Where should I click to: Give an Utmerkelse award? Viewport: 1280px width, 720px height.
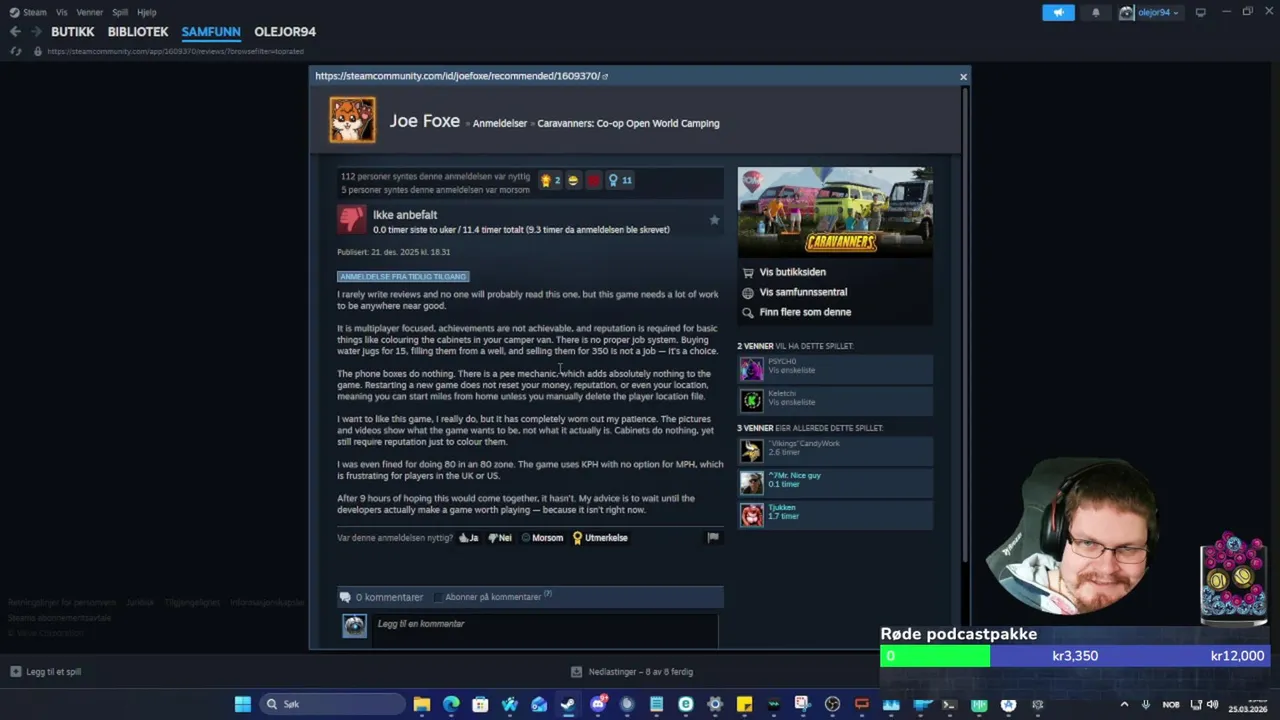click(x=600, y=538)
